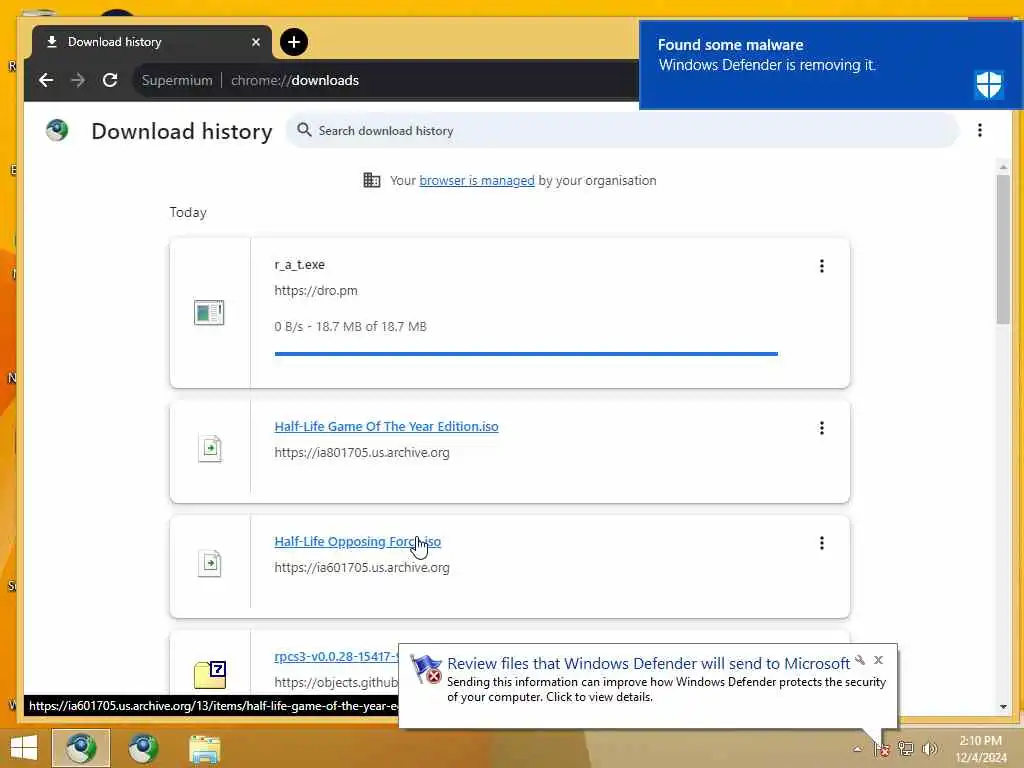Click the r_a_t.exe file icon
Viewport: 1024px width, 768px height.
click(x=209, y=312)
